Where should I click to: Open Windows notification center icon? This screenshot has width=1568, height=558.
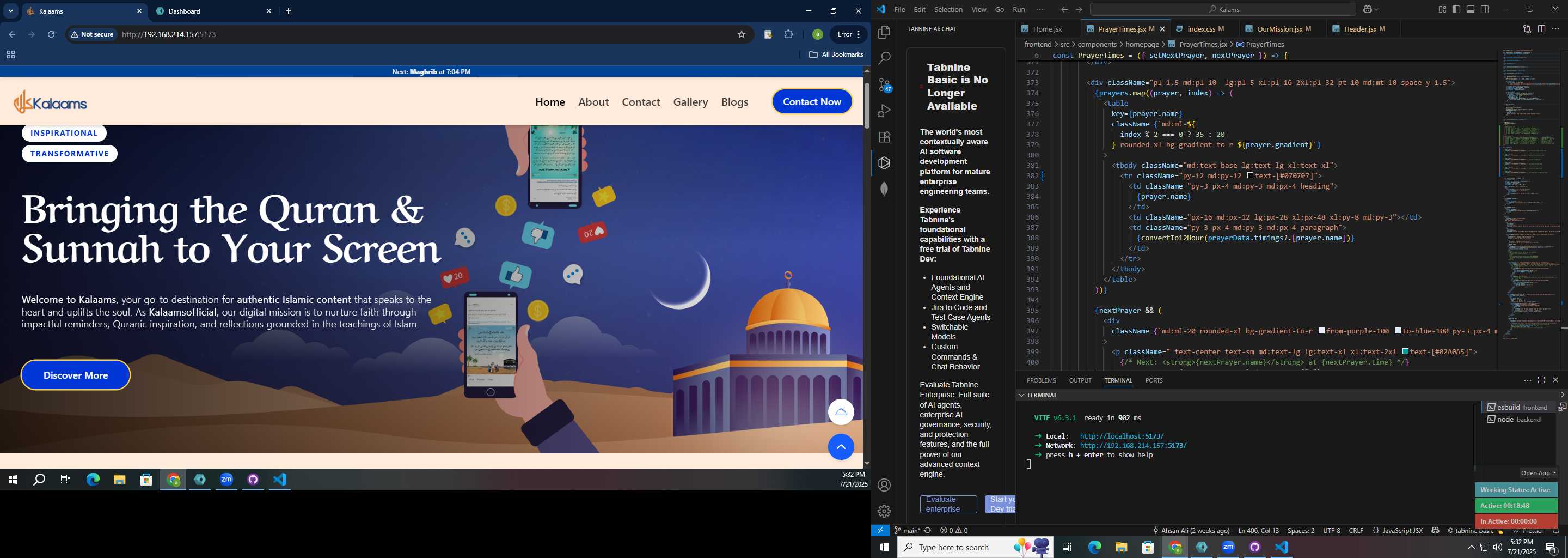click(x=1552, y=547)
